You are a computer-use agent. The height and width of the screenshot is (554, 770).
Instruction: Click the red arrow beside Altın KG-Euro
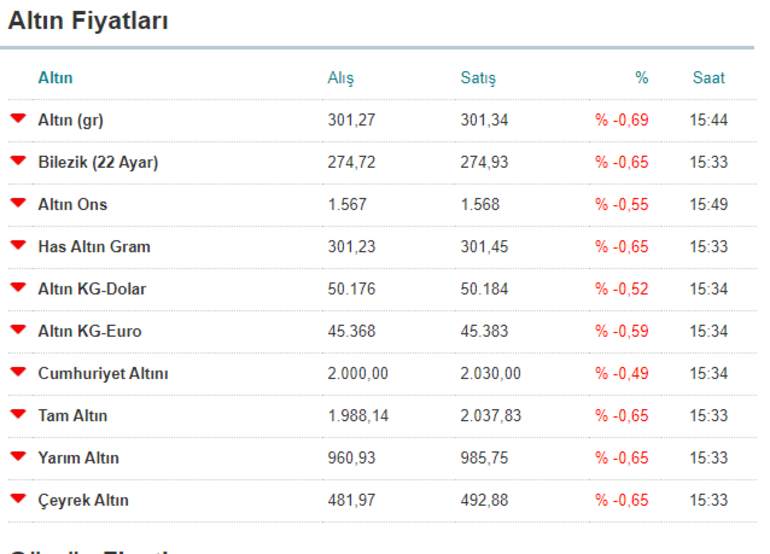[x=18, y=330]
